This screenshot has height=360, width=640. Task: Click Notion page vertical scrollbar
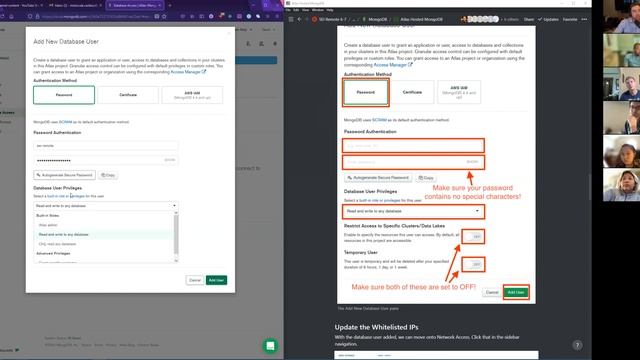tap(589, 188)
